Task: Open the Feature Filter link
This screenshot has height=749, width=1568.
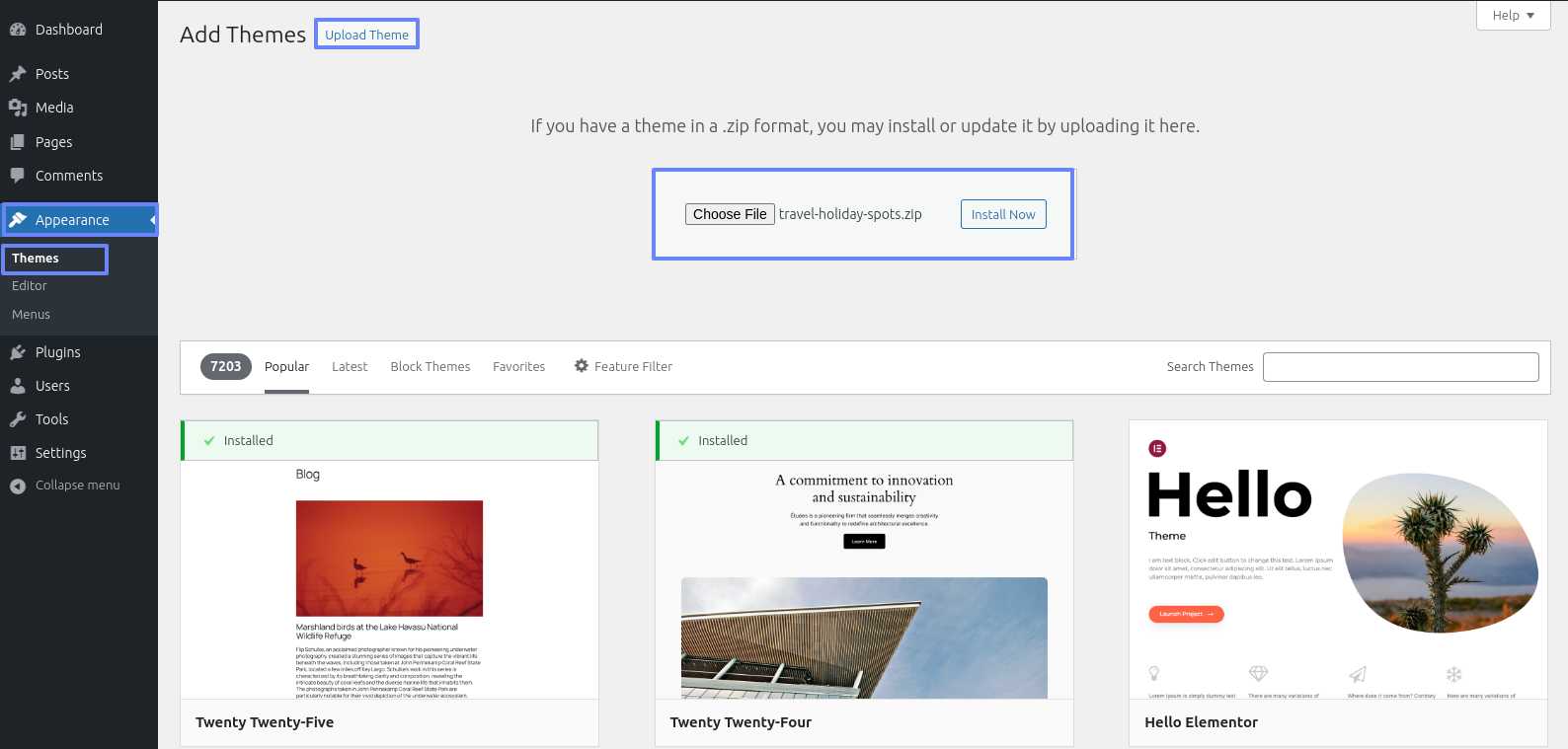Action: click(623, 366)
